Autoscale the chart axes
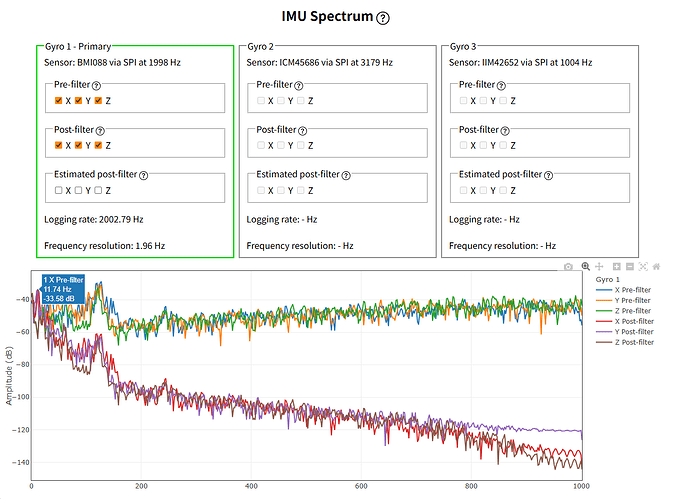The image size is (680, 499). (645, 267)
